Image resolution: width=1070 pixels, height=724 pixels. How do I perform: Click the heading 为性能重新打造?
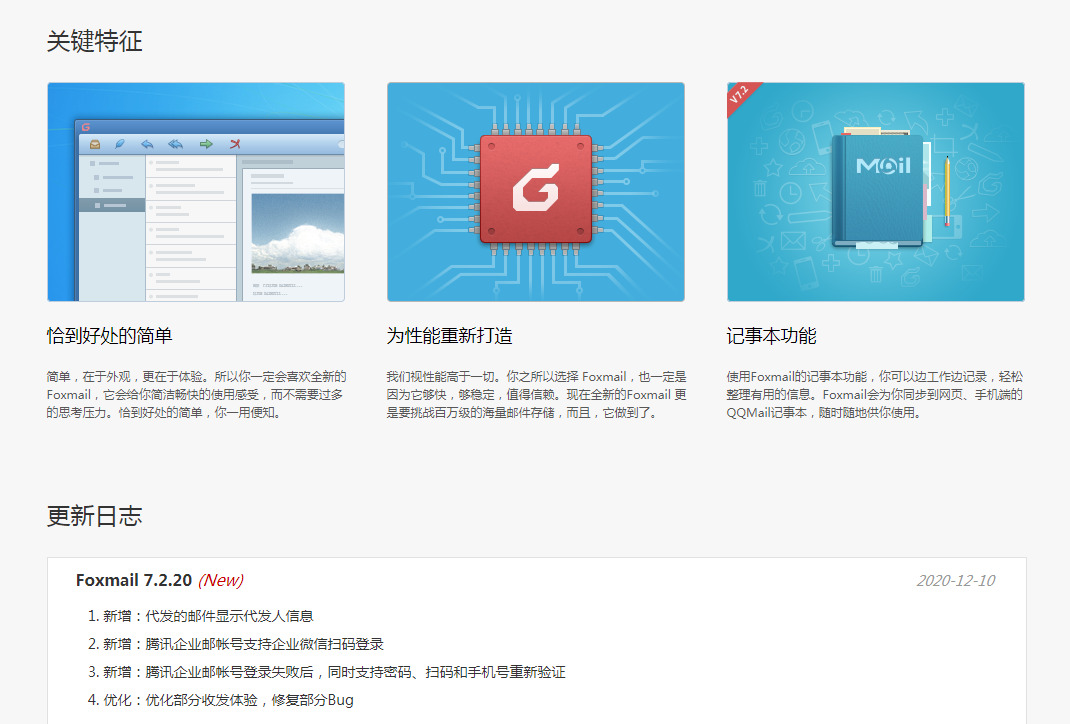(449, 336)
